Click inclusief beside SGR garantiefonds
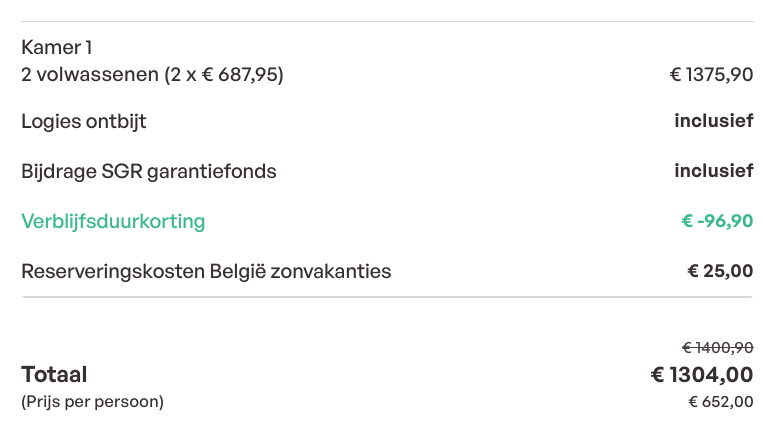 pos(714,171)
